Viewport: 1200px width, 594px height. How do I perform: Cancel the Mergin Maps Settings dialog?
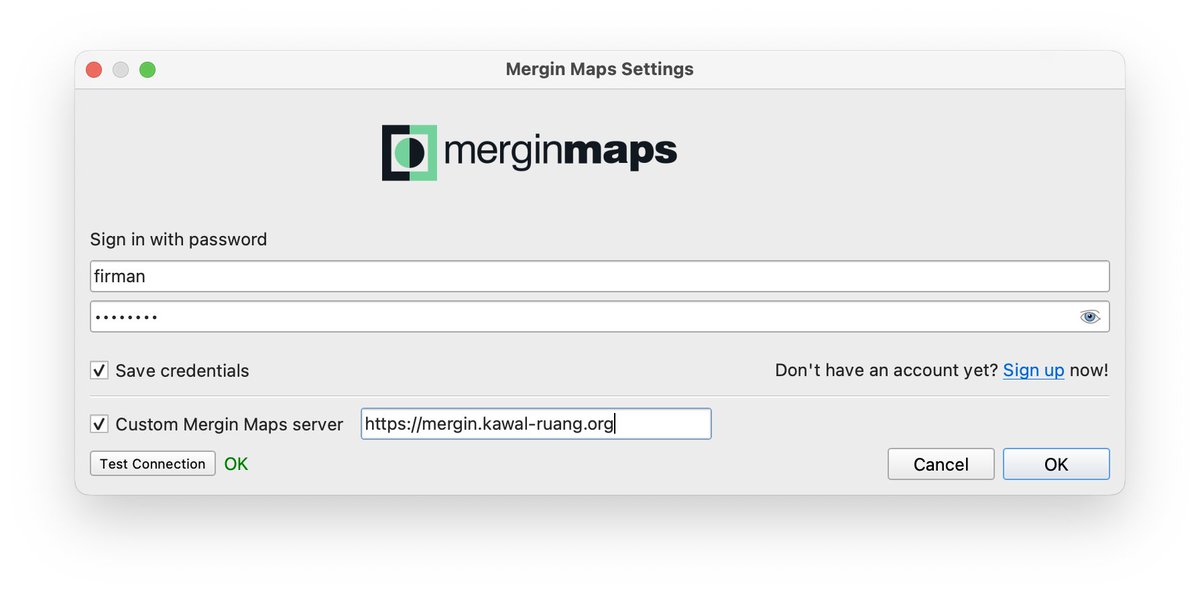point(941,464)
